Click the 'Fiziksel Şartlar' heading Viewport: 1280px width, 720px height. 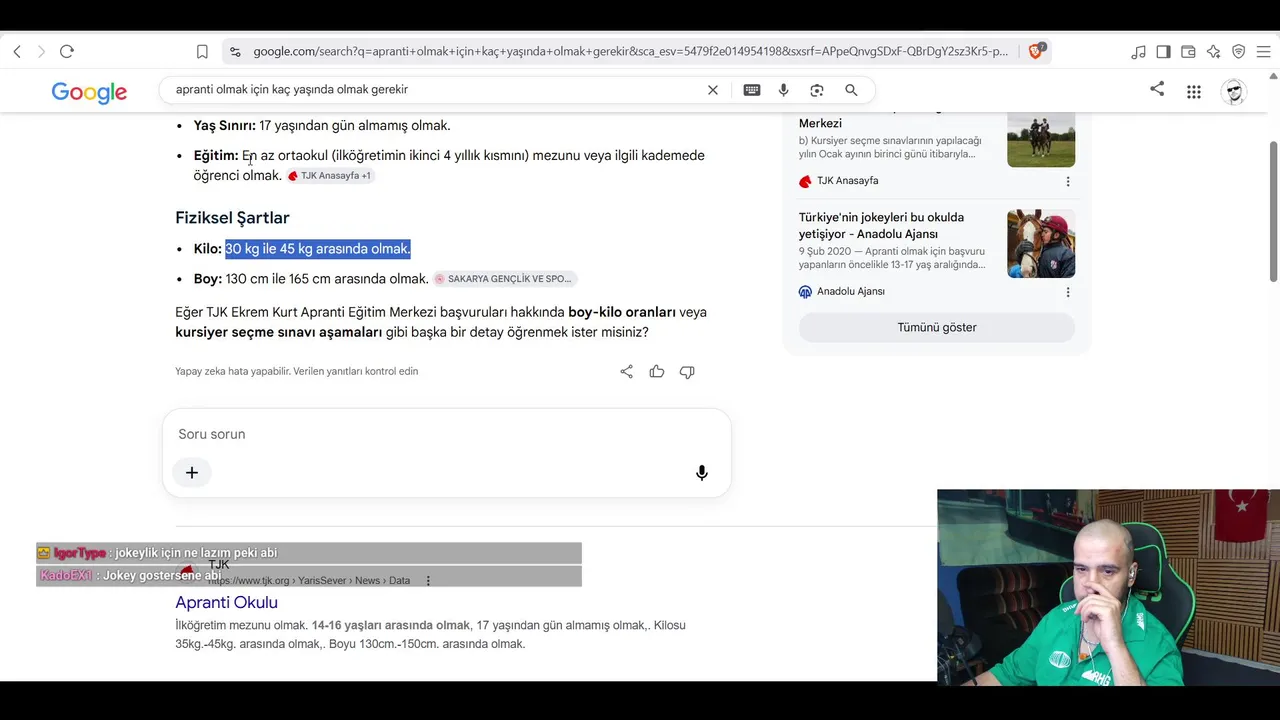point(232,218)
